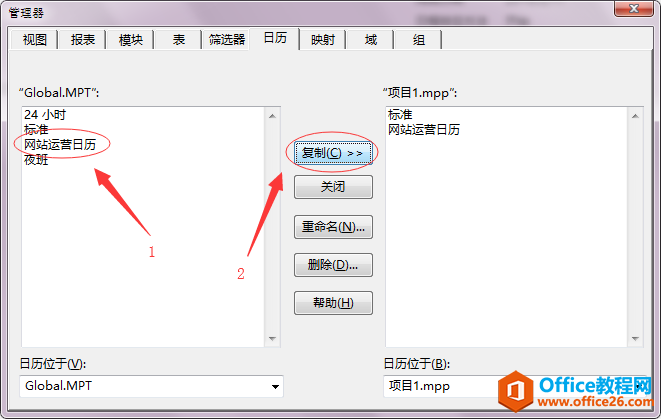Select the 组 tab
Screen dimensions: 661x419
(x=419, y=40)
